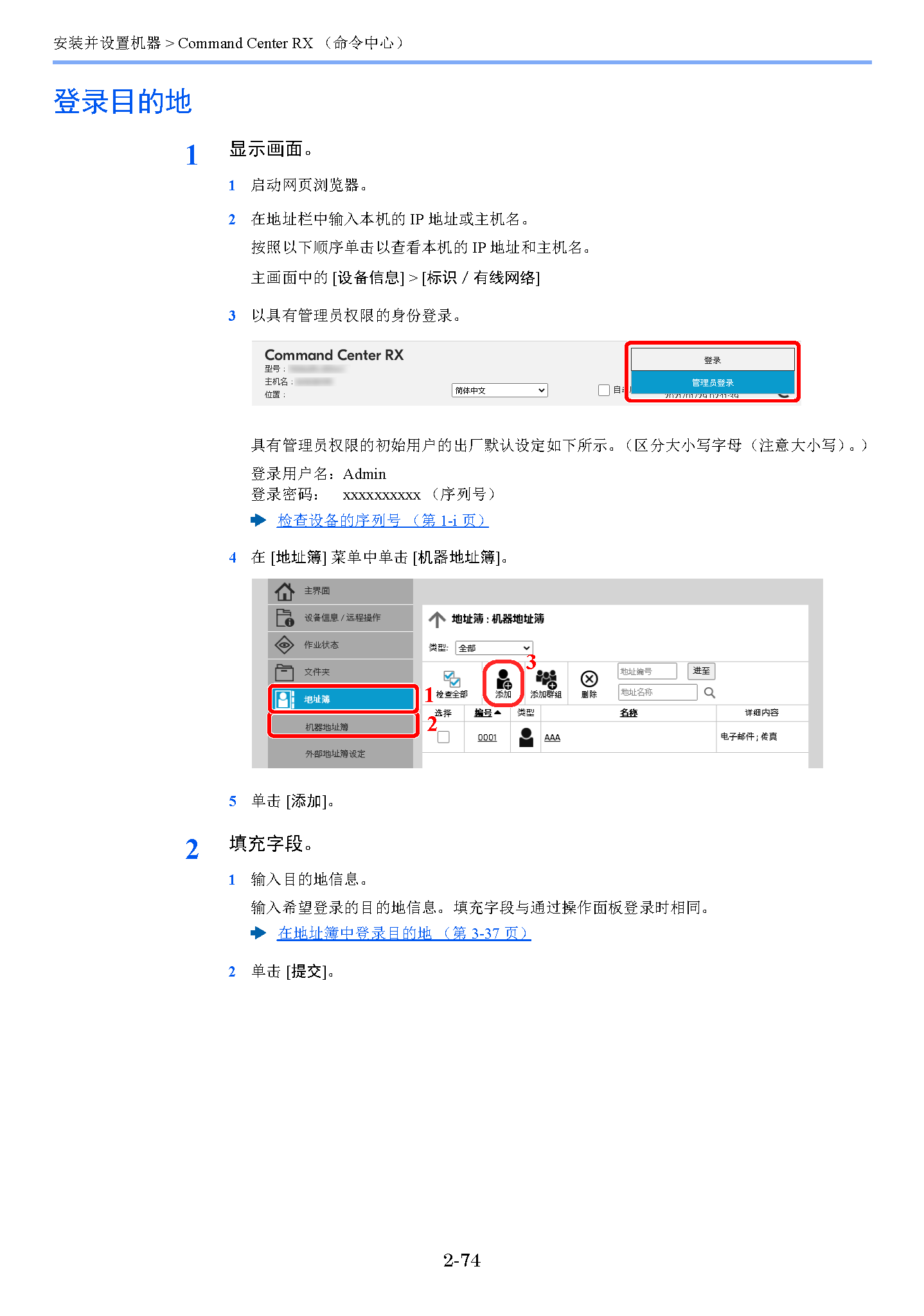Viewport: 924px width, 1316px height.
Task: Click the magnifier search icon by 地址名称
Action: click(709, 692)
